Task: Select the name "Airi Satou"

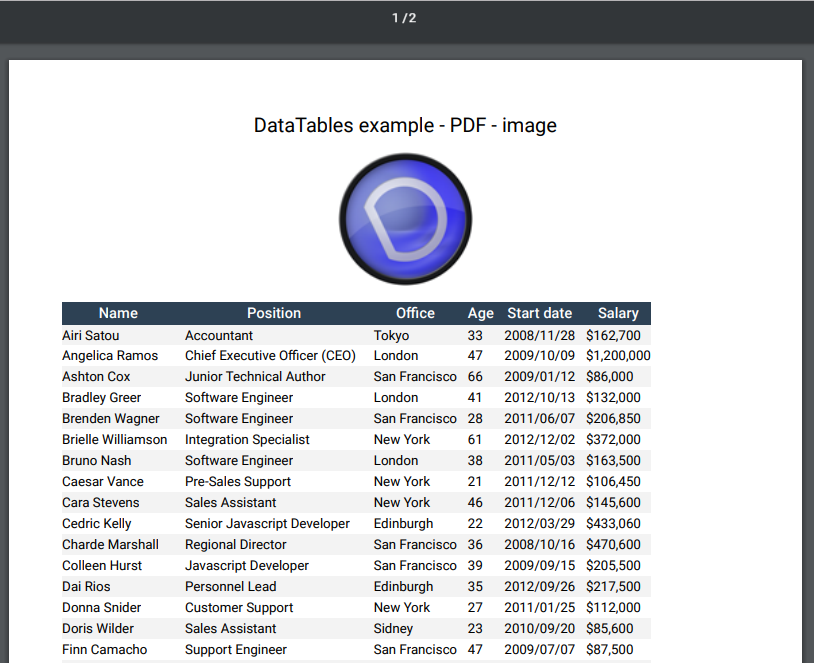Action: (x=91, y=335)
